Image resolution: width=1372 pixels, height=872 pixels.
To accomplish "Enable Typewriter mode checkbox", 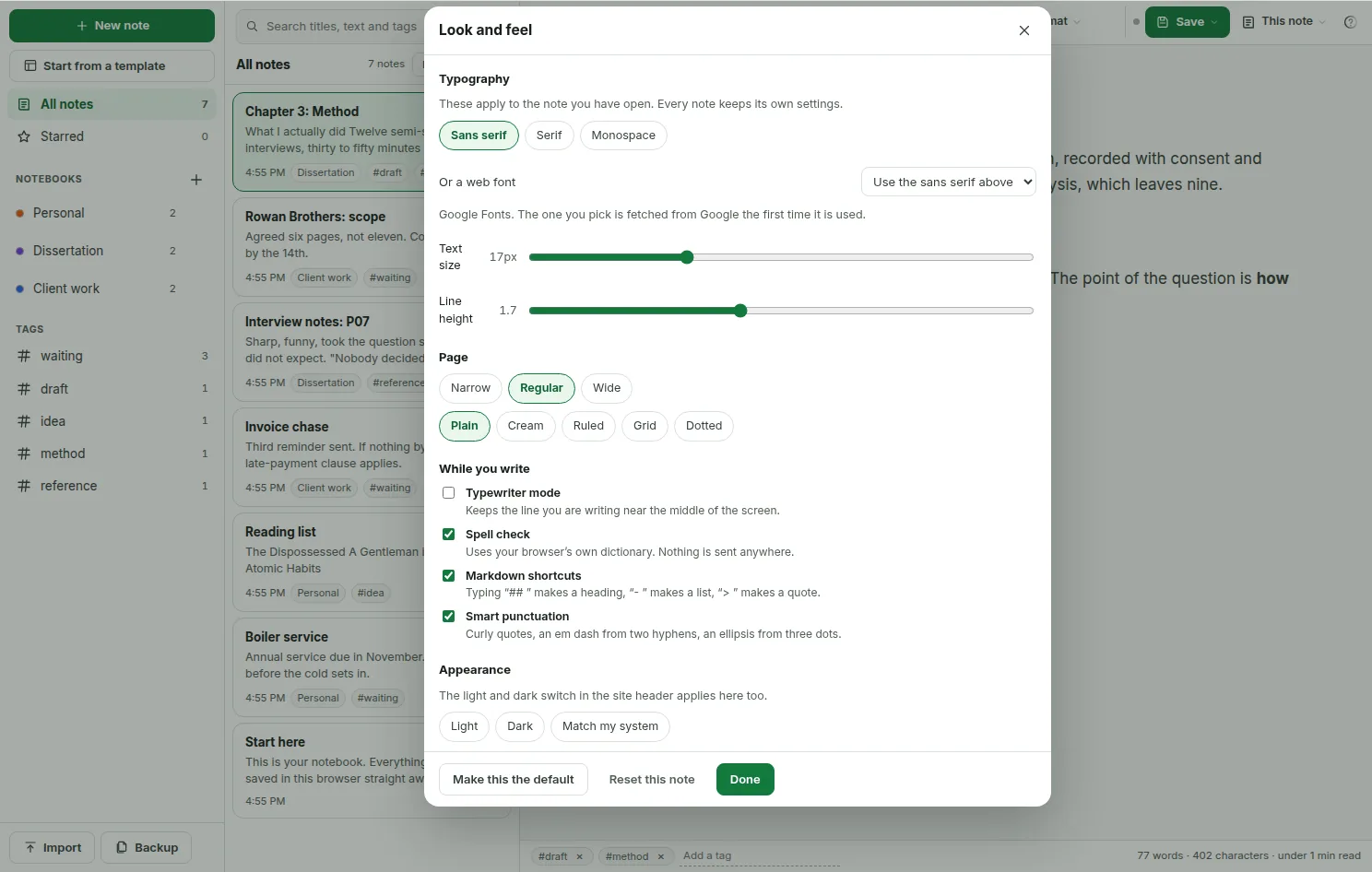I will click(448, 493).
